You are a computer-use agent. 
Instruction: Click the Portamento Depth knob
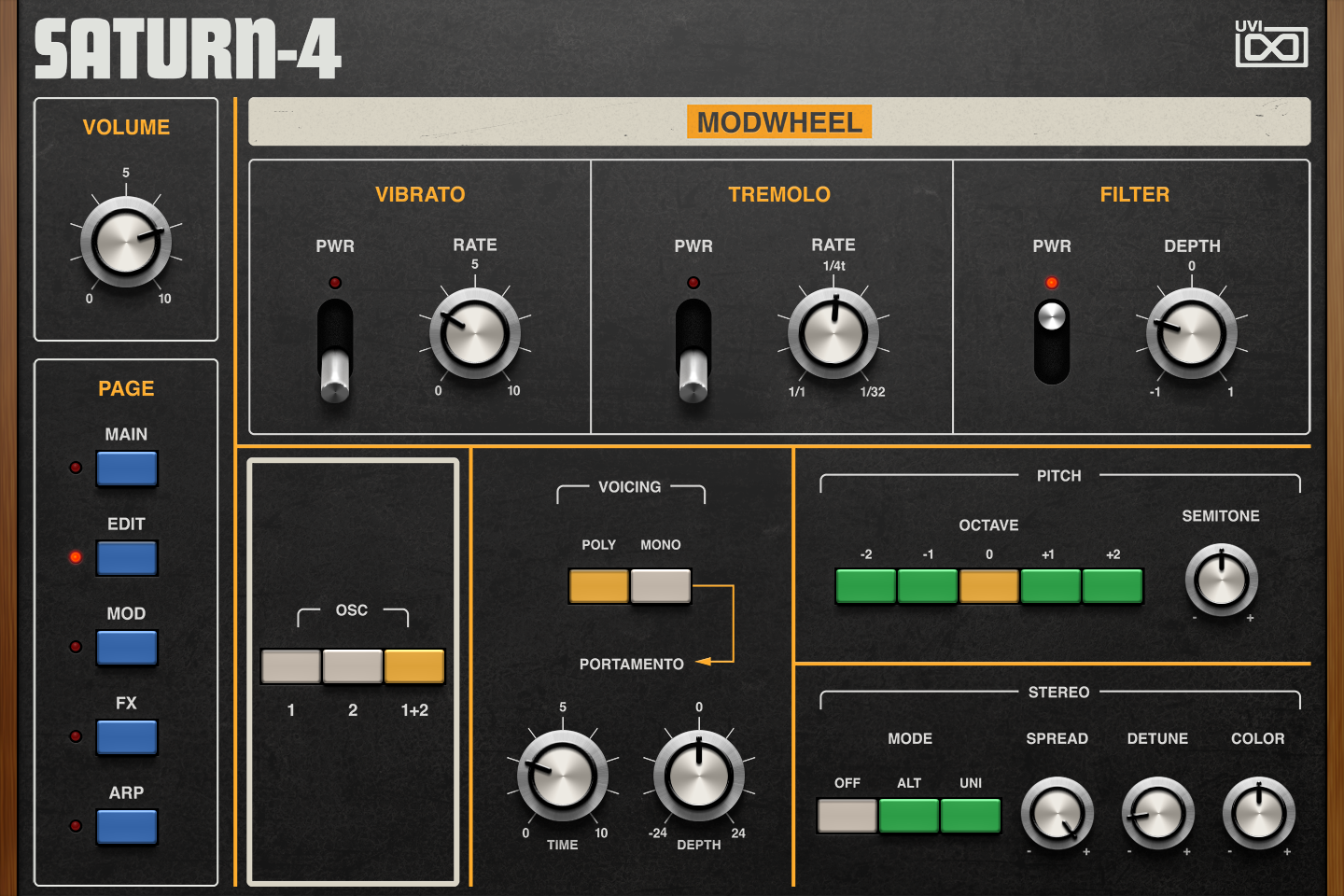point(699,776)
